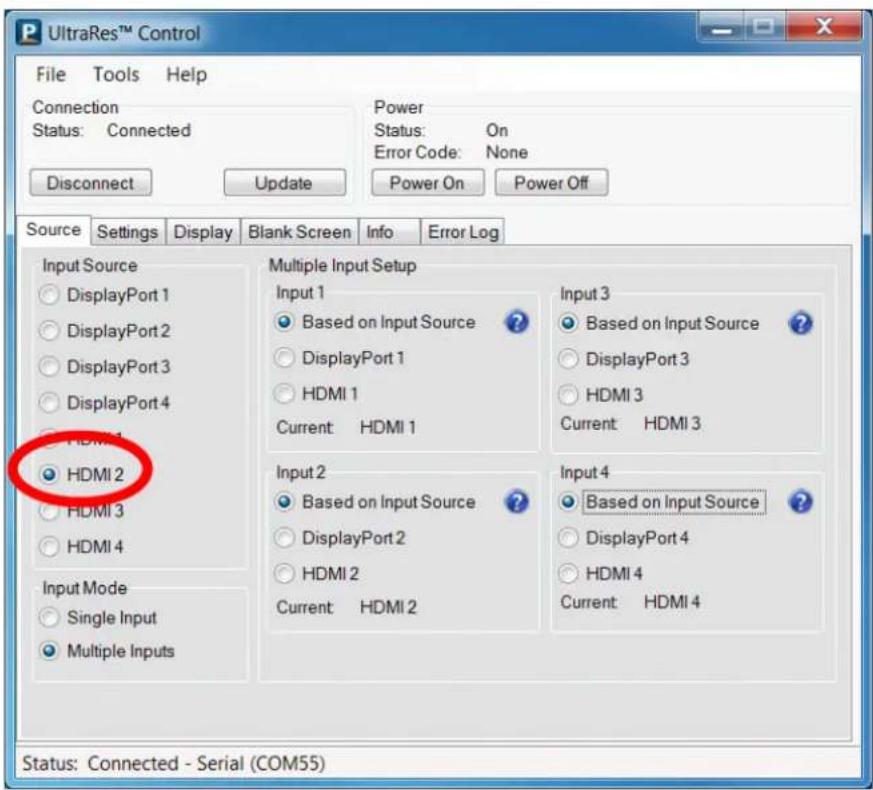
Task: Click the Input 4 current value HDMI 4
Action: [672, 602]
